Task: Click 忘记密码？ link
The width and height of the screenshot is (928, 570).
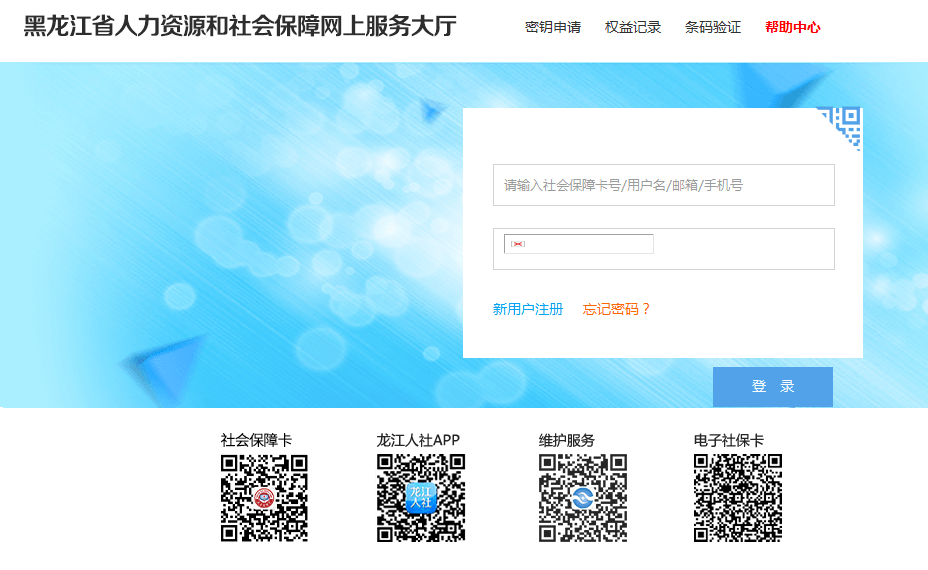Action: click(616, 309)
